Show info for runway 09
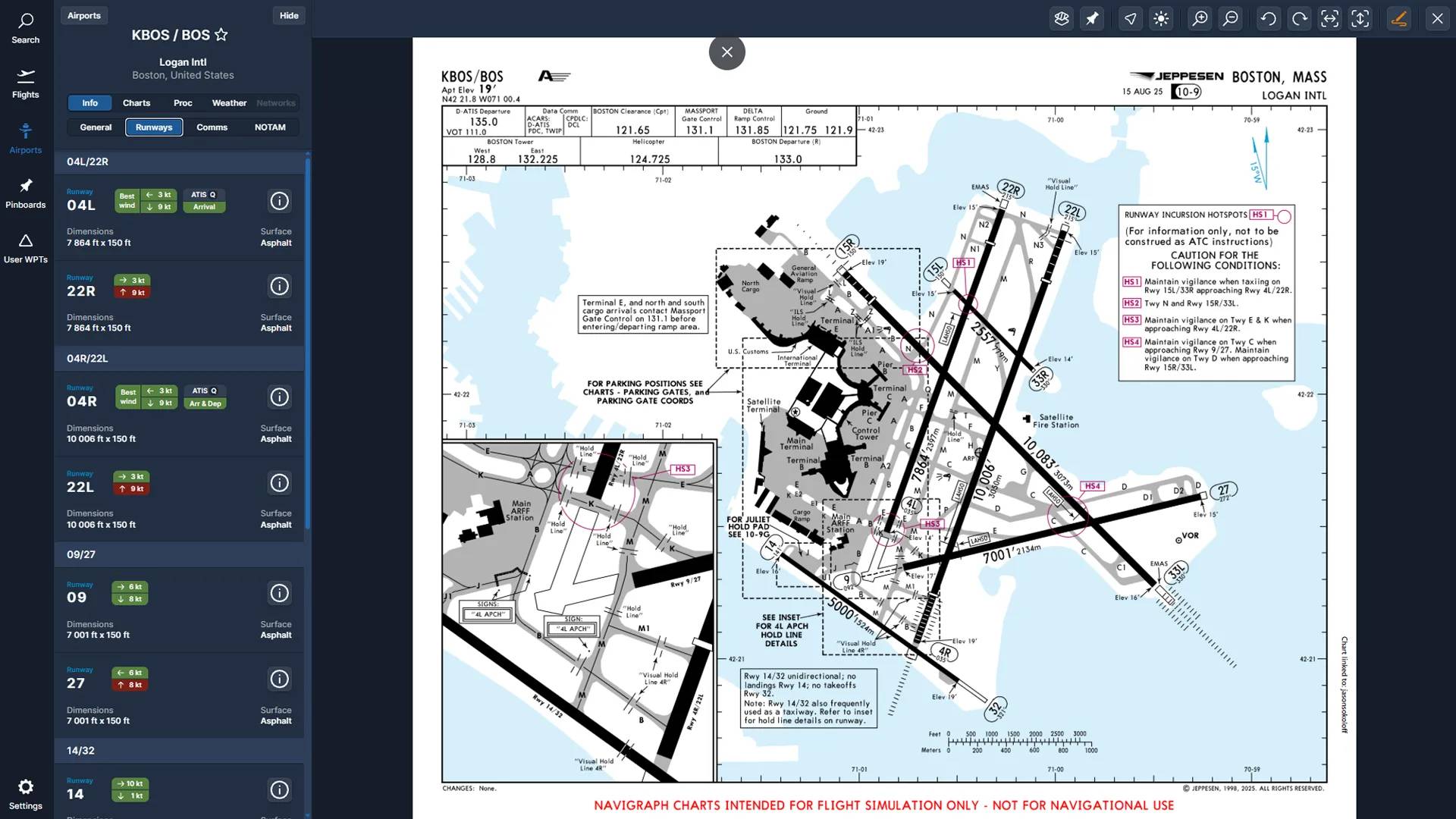Screen dimensions: 1456x819 280,593
